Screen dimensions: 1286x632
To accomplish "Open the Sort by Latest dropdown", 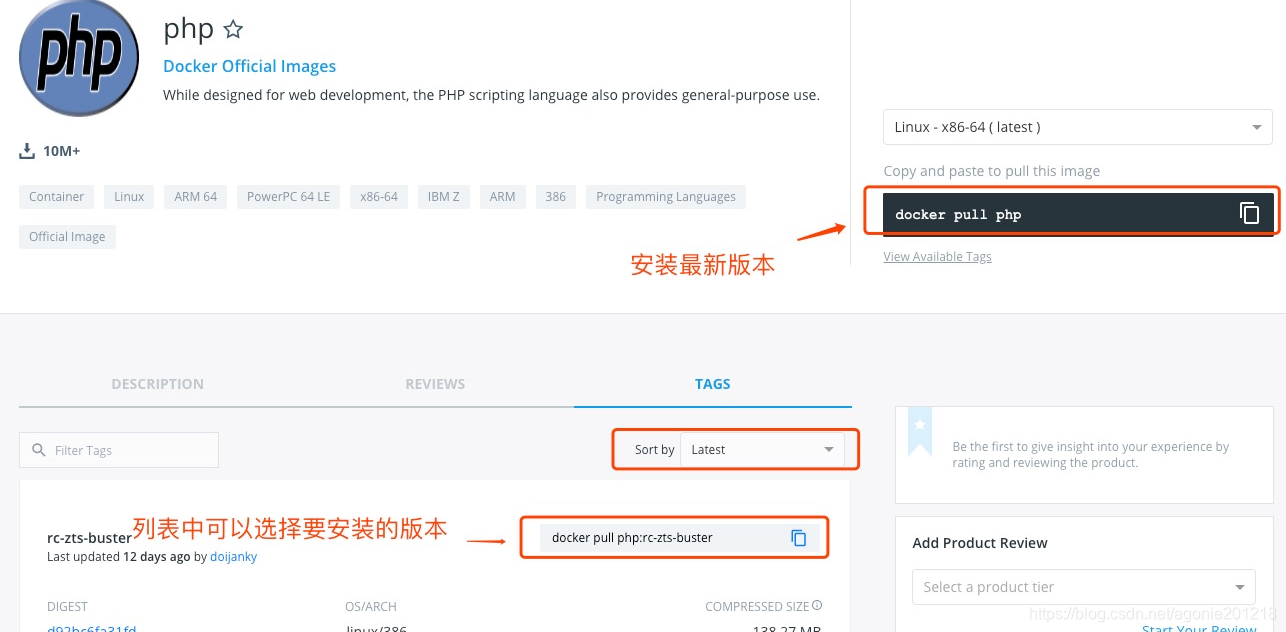I will pos(762,450).
